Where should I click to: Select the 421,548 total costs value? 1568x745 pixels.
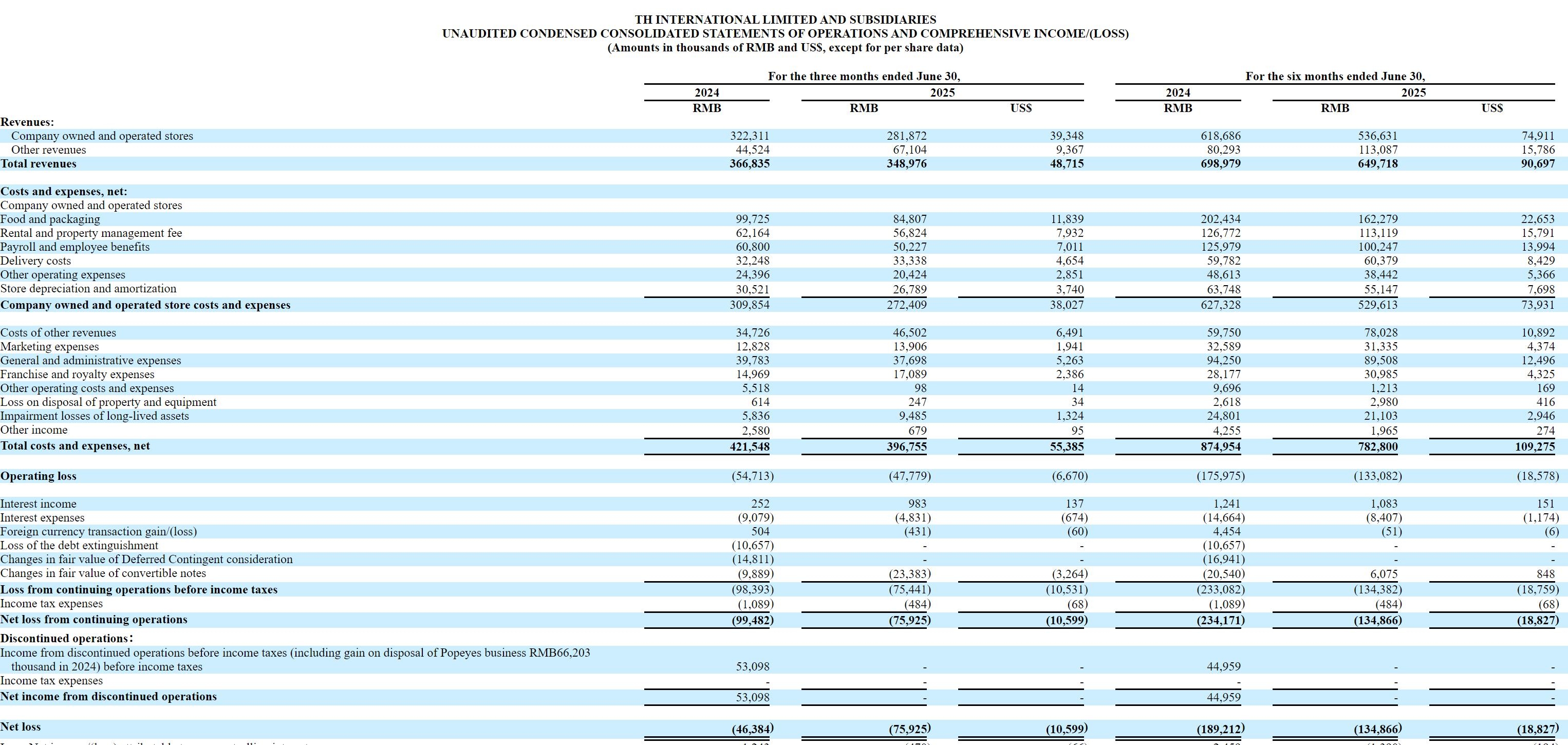click(749, 447)
